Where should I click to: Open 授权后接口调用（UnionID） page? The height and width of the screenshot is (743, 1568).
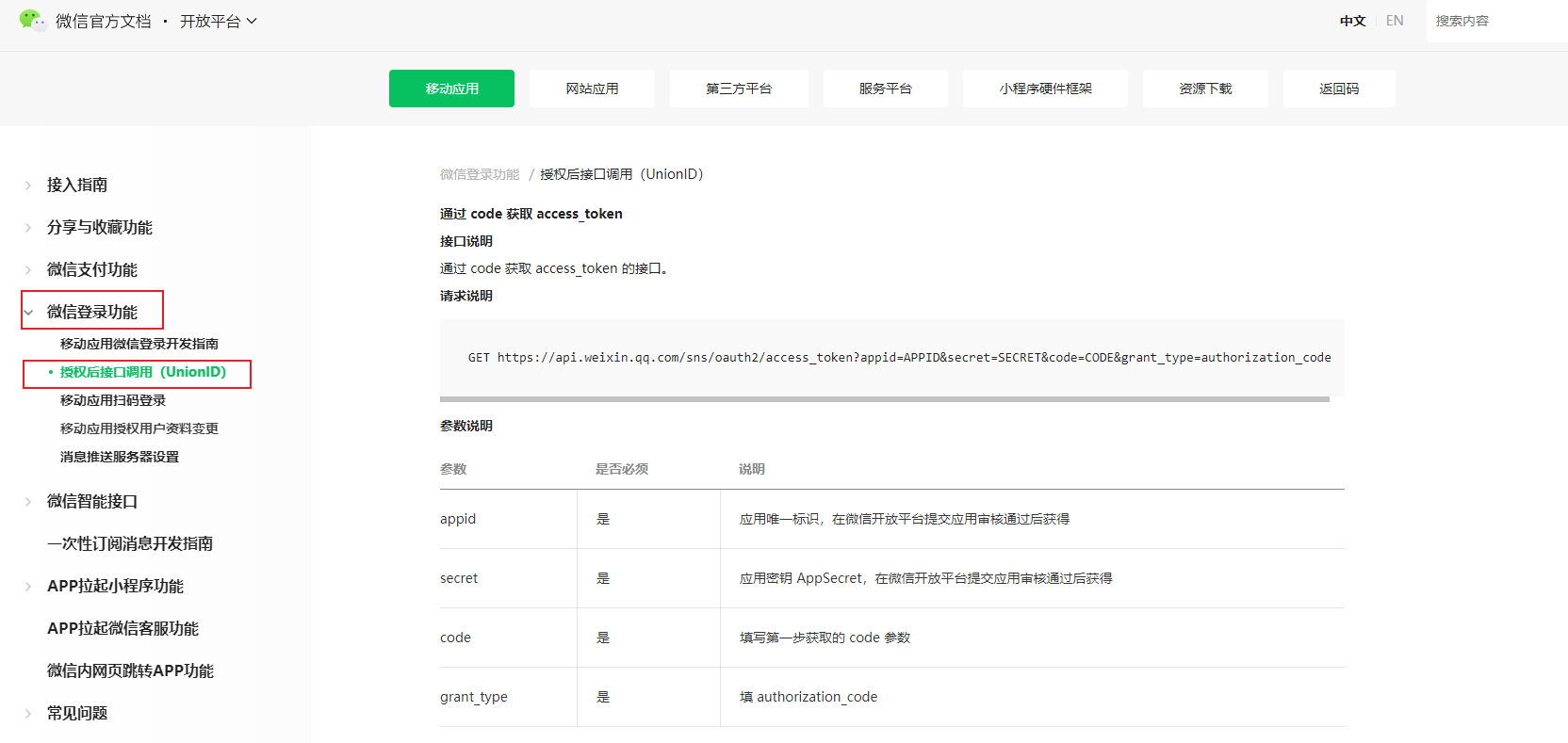pos(143,372)
